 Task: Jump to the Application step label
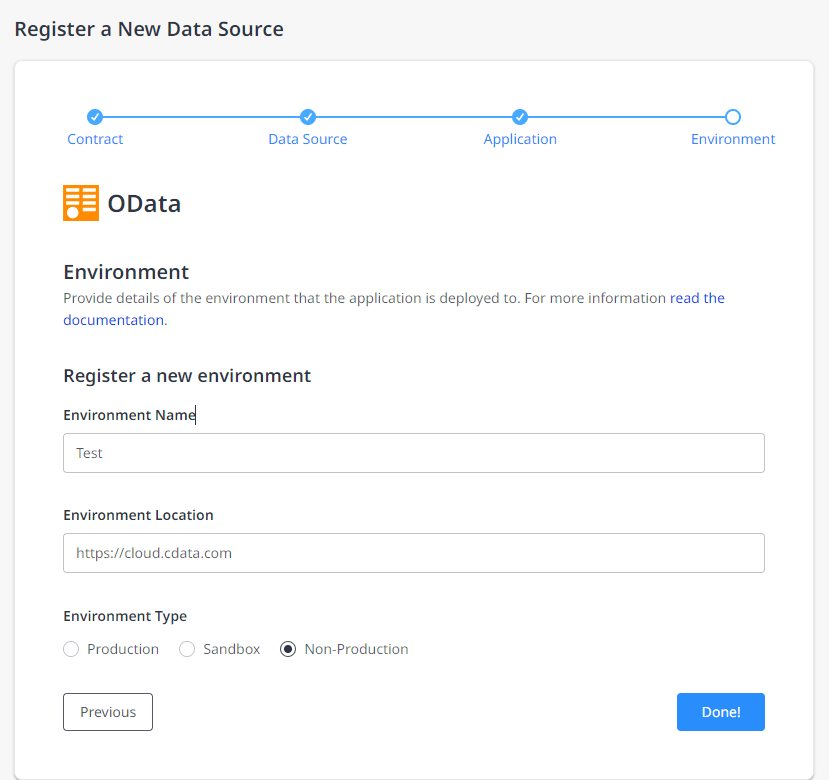coord(520,139)
